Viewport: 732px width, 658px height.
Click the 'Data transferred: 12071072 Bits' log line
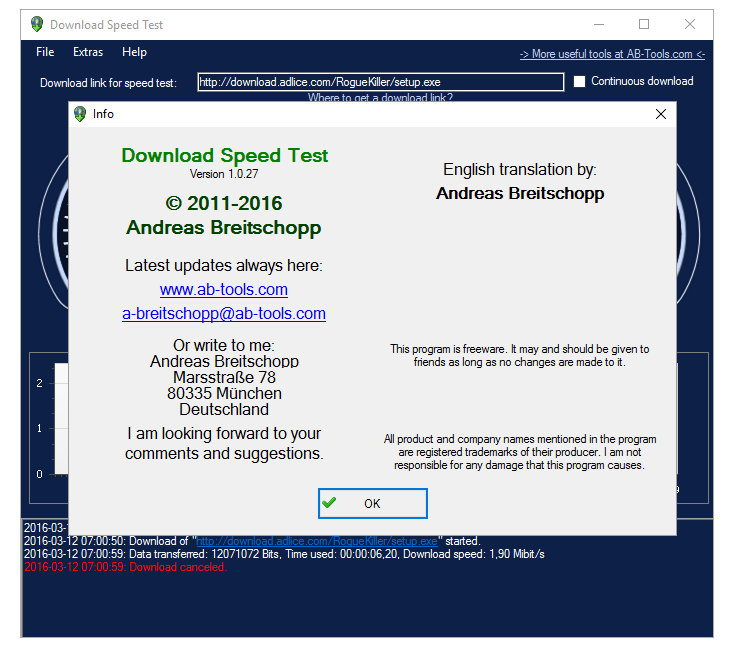tap(284, 554)
